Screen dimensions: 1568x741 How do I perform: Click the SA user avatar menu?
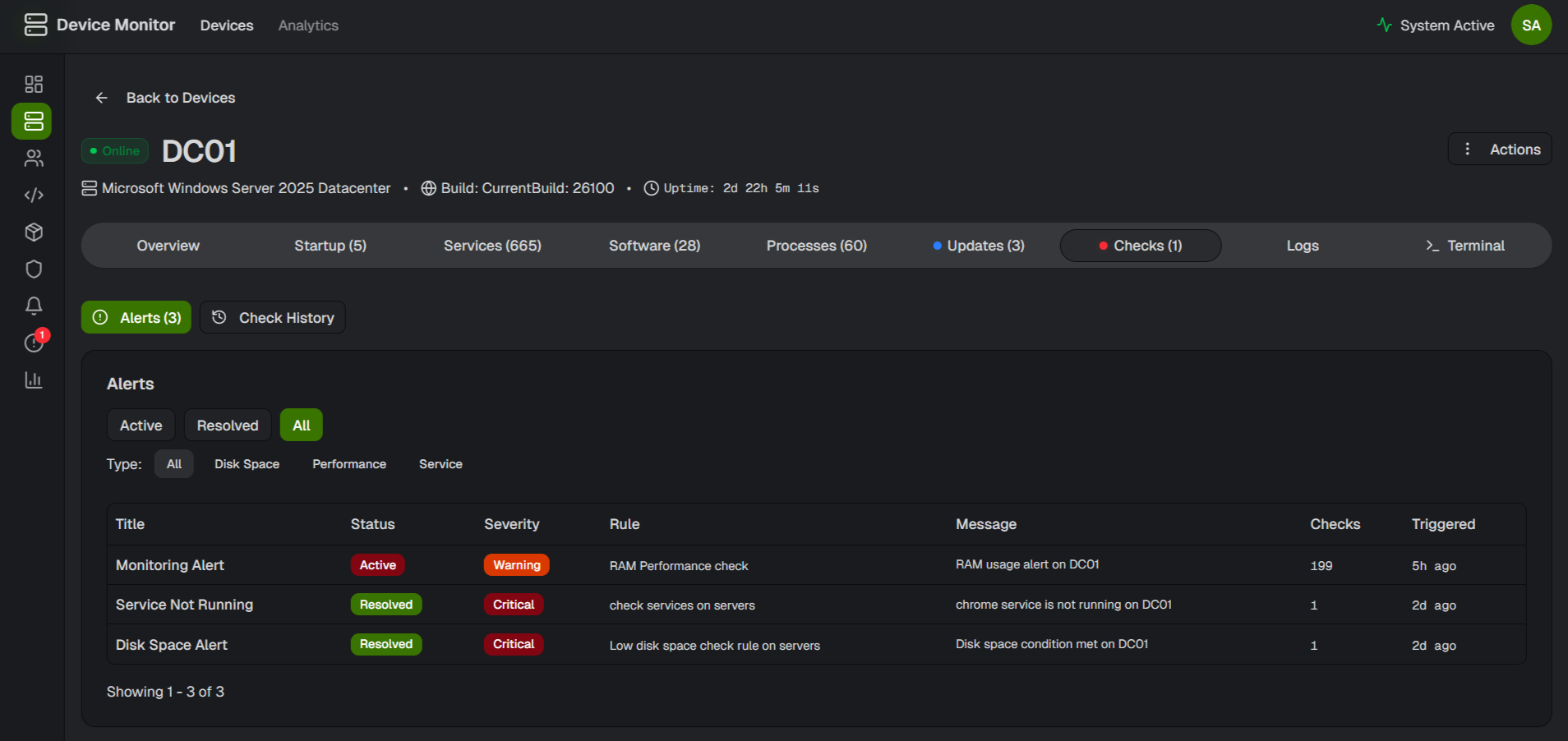tap(1531, 25)
